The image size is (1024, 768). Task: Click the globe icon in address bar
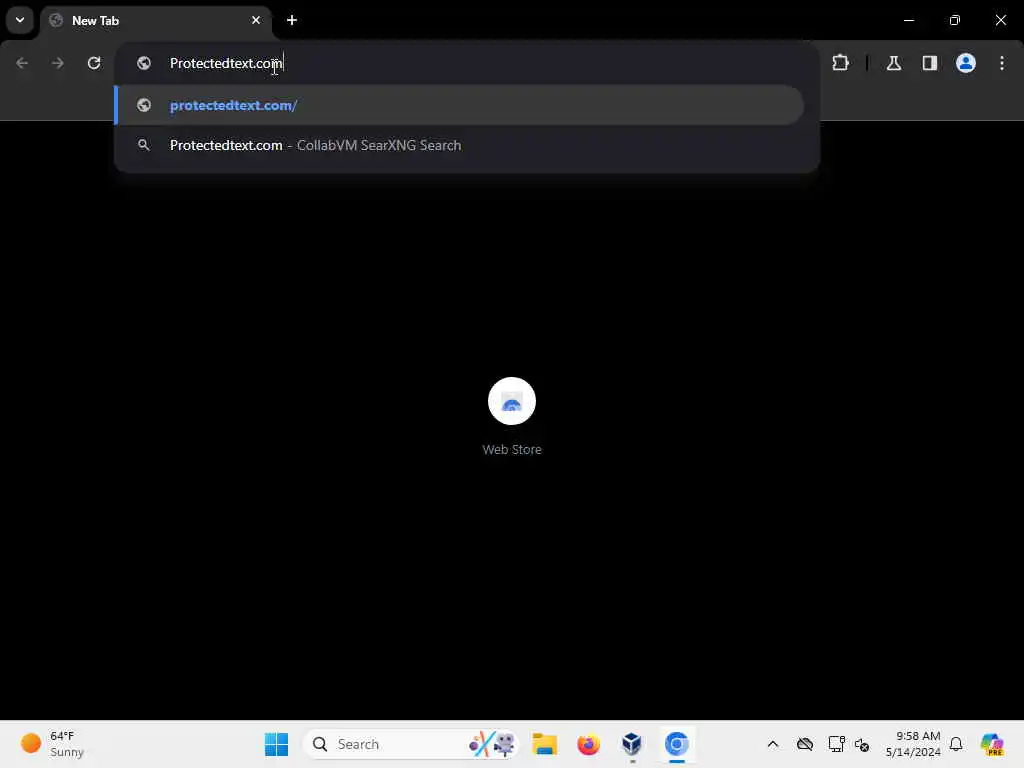144,63
